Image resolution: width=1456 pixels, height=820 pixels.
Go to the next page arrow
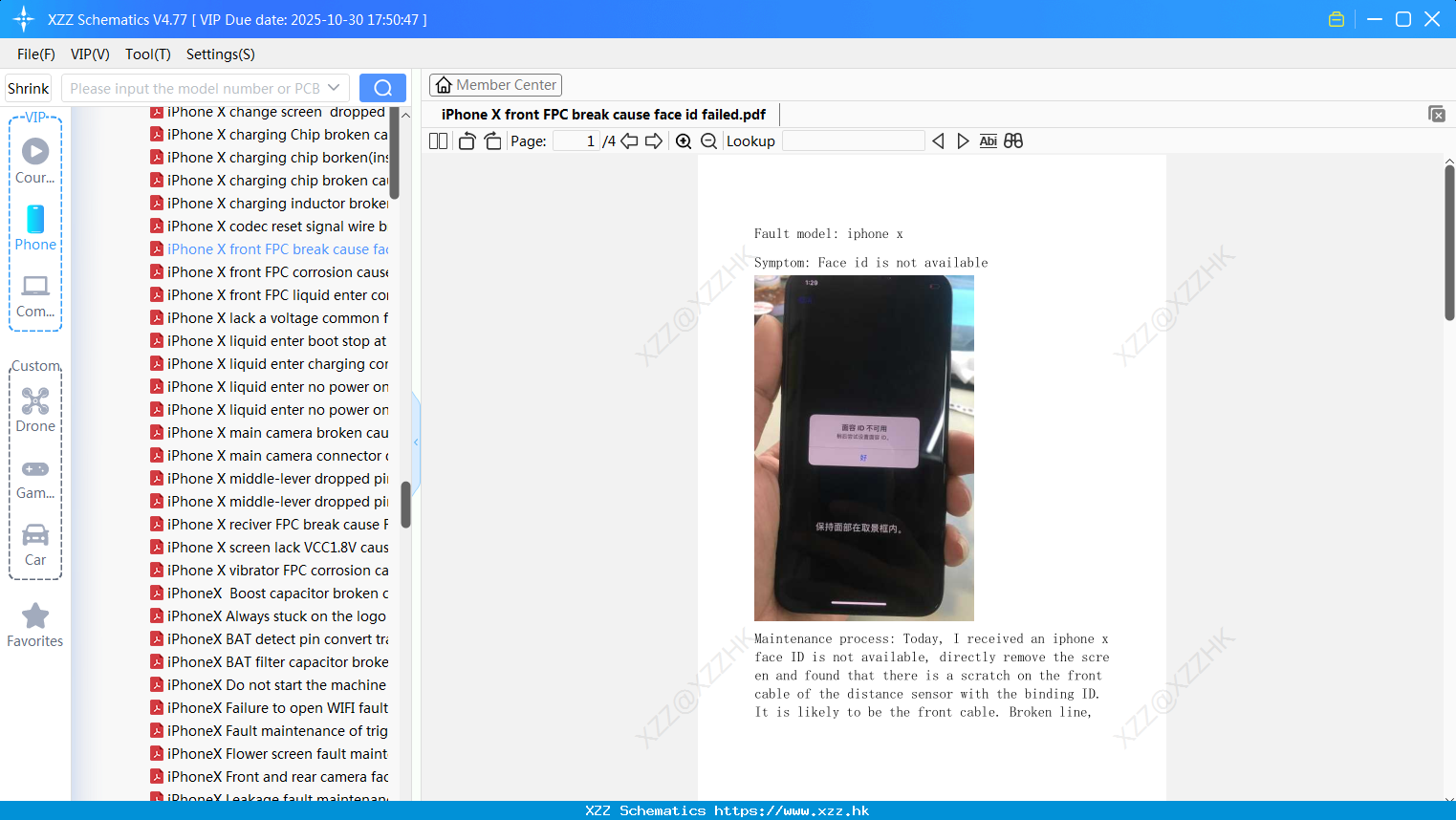tap(654, 140)
